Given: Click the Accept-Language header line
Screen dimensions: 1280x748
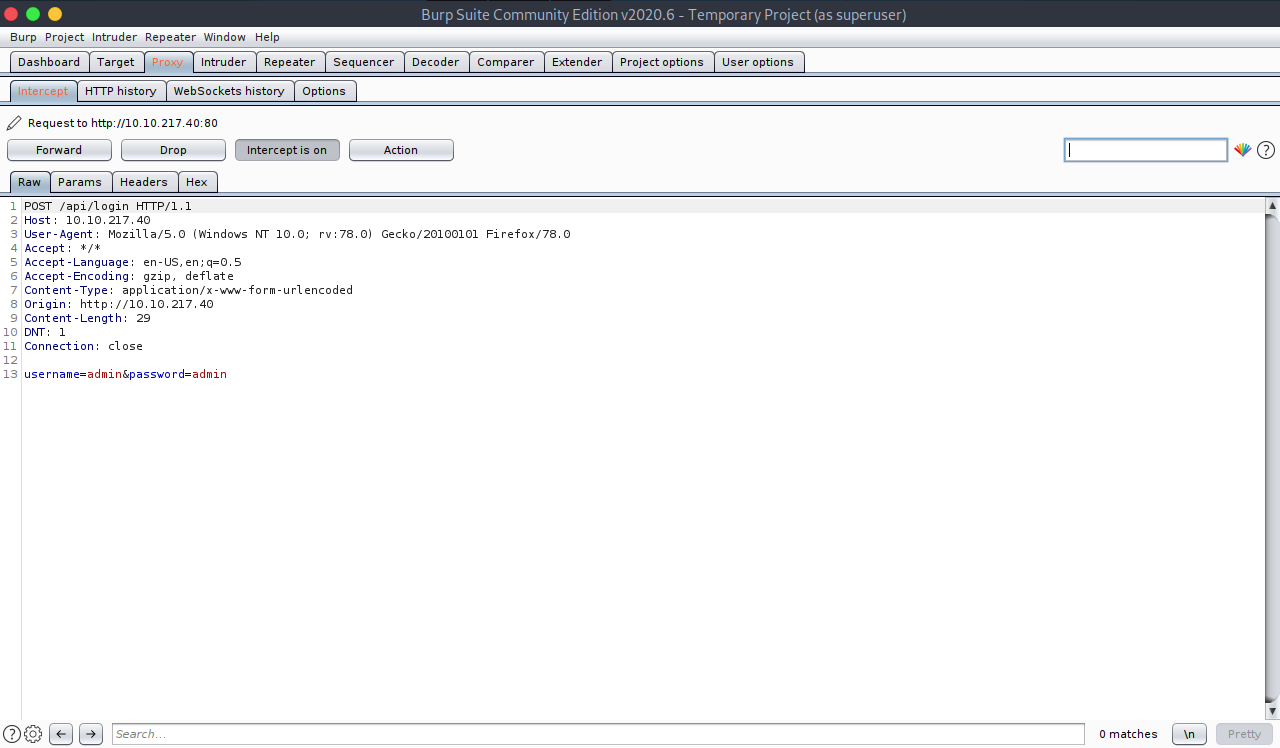Looking at the screenshot, I should [133, 262].
